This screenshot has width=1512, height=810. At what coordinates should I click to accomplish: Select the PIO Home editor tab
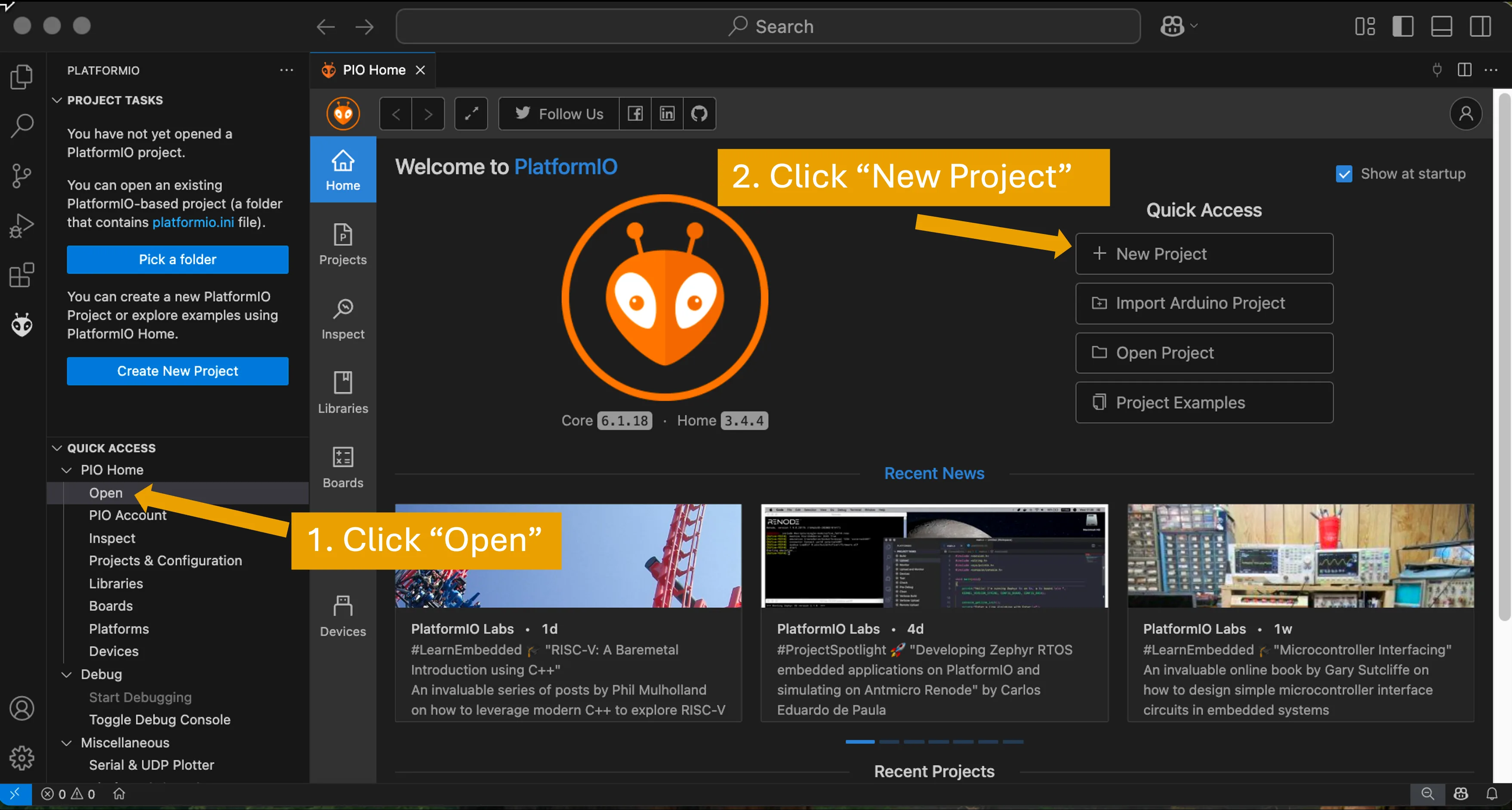pyautogui.click(x=372, y=70)
